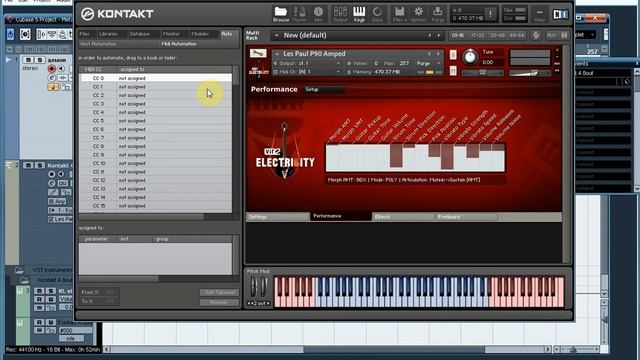Switch to the Libraries browser tab
Image resolution: width=640 pixels, height=360 pixels.
click(109, 34)
